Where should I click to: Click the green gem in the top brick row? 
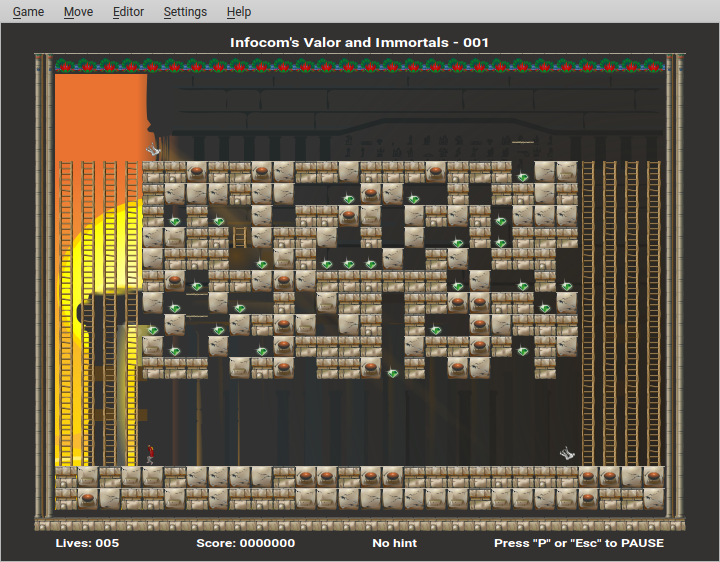tap(523, 177)
